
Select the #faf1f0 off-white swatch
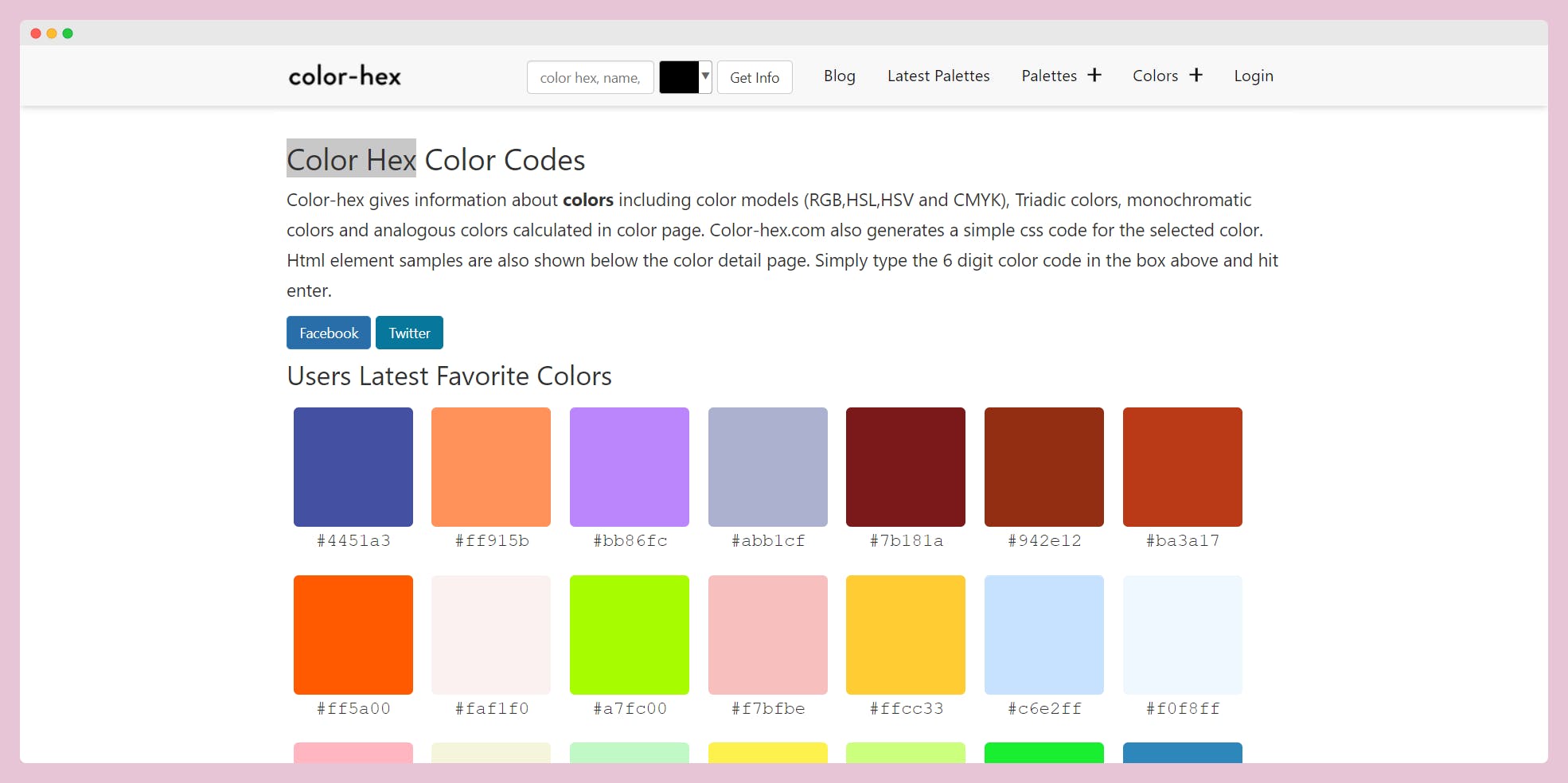[x=491, y=635]
